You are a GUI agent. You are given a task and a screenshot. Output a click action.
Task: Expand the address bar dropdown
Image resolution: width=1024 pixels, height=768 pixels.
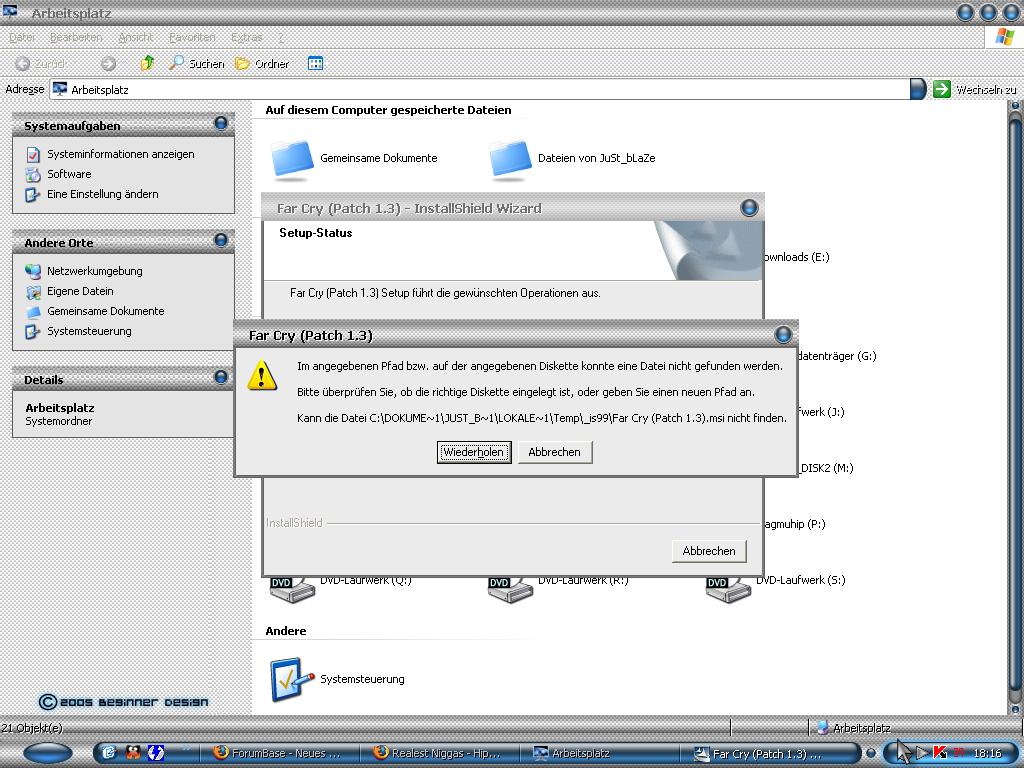click(918, 89)
